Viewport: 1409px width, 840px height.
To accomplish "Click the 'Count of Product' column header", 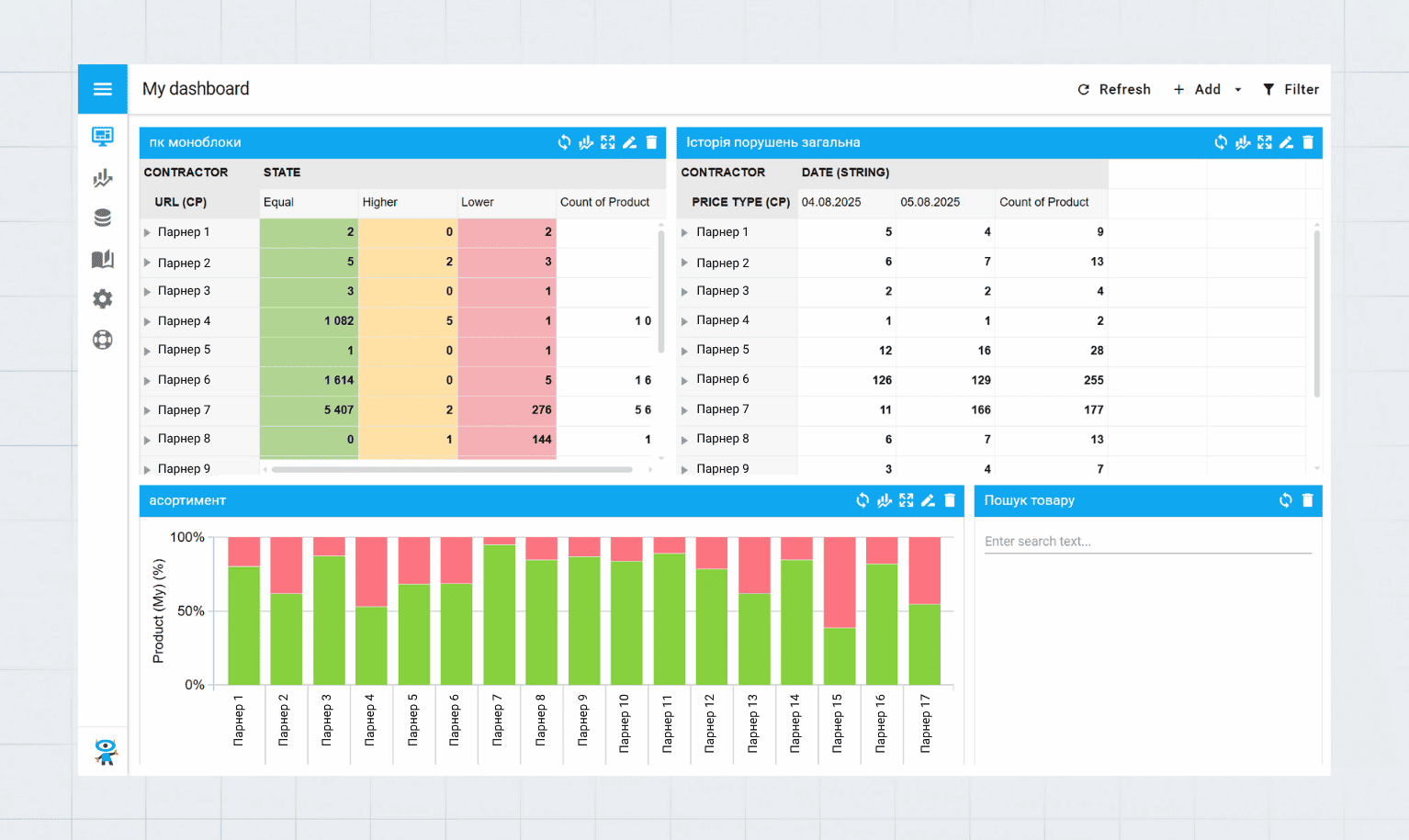I will 604,202.
